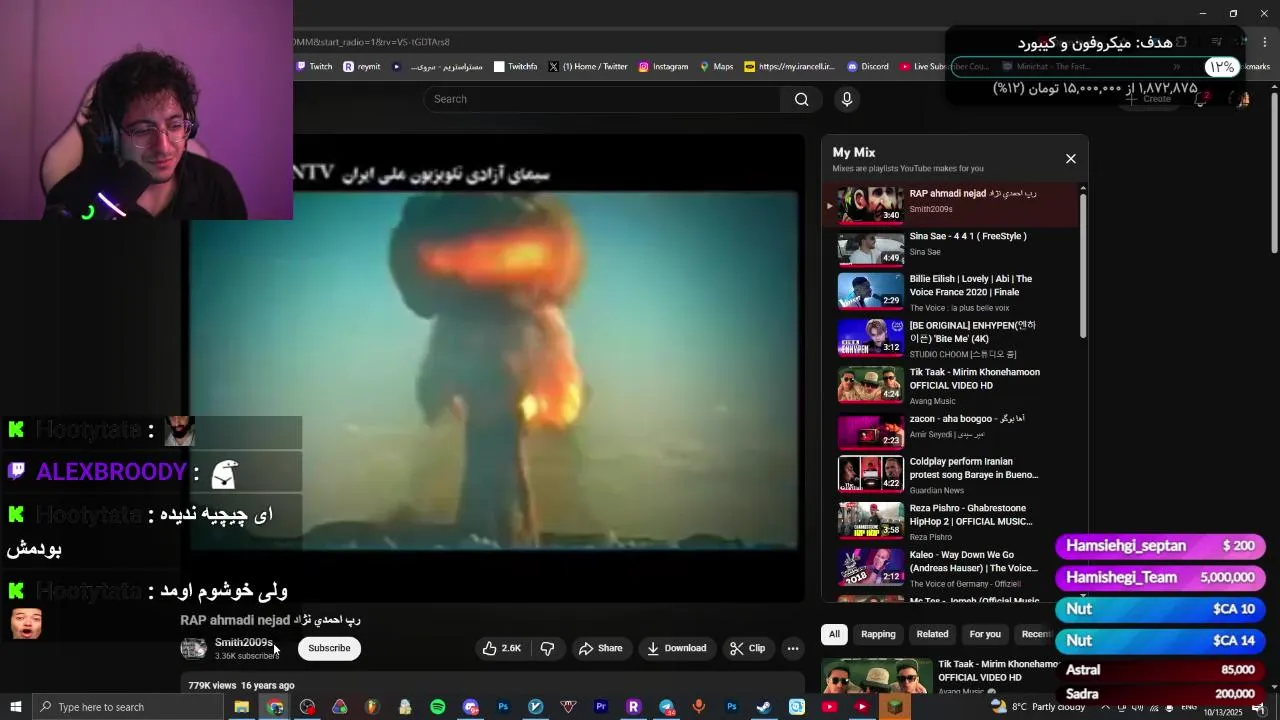Open Smith2009s channel avatar

click(193, 648)
